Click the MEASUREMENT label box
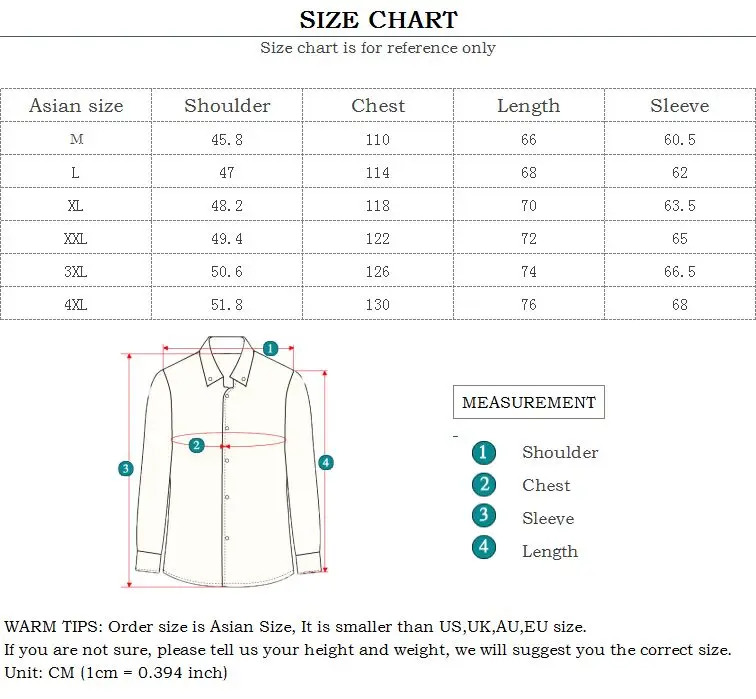This screenshot has width=756, height=699. pyautogui.click(x=528, y=402)
